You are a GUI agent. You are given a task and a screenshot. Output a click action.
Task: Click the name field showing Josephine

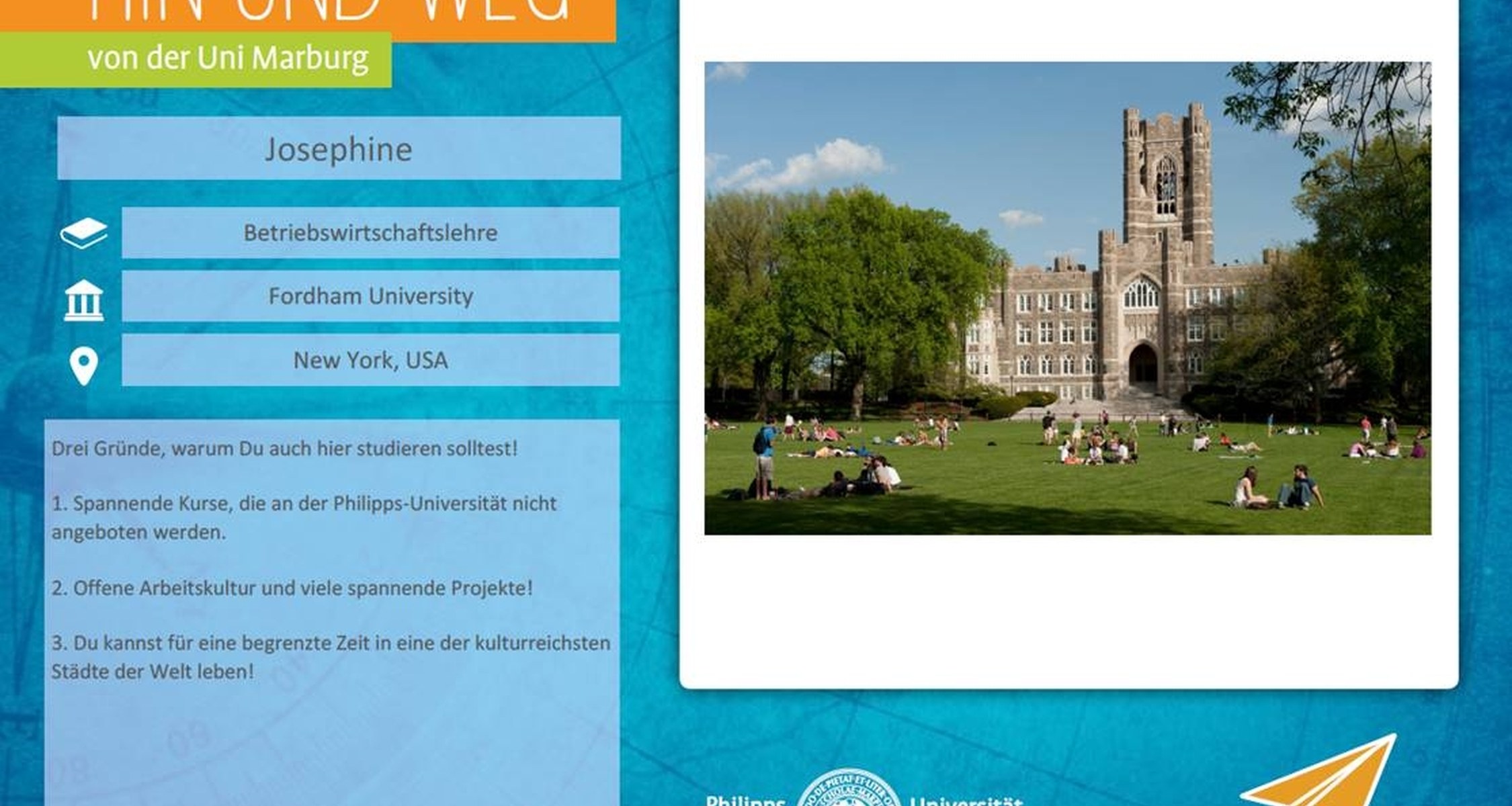tap(339, 148)
